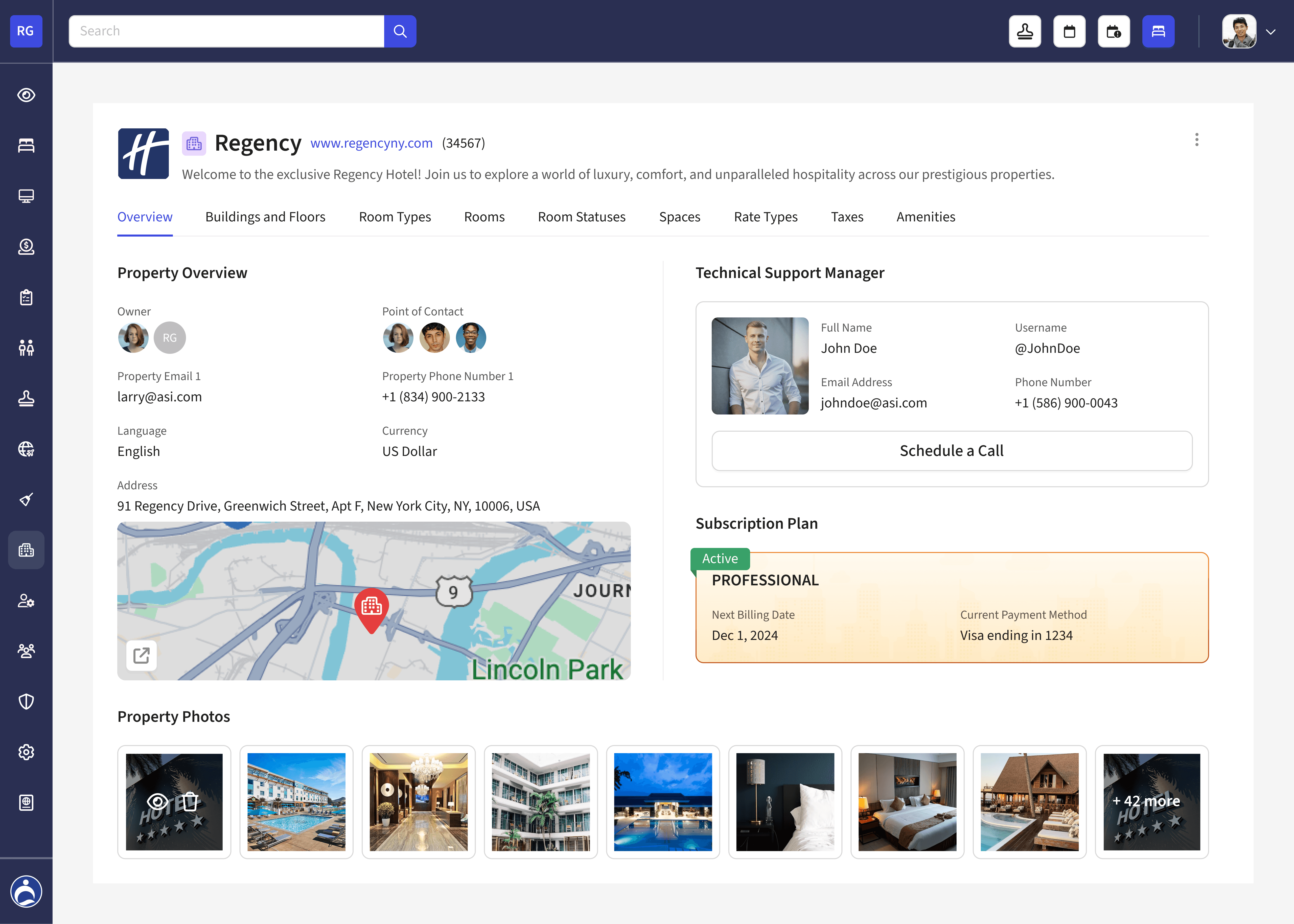Click the trash icon on the first photo
This screenshot has height=924, width=1294.
click(x=191, y=802)
